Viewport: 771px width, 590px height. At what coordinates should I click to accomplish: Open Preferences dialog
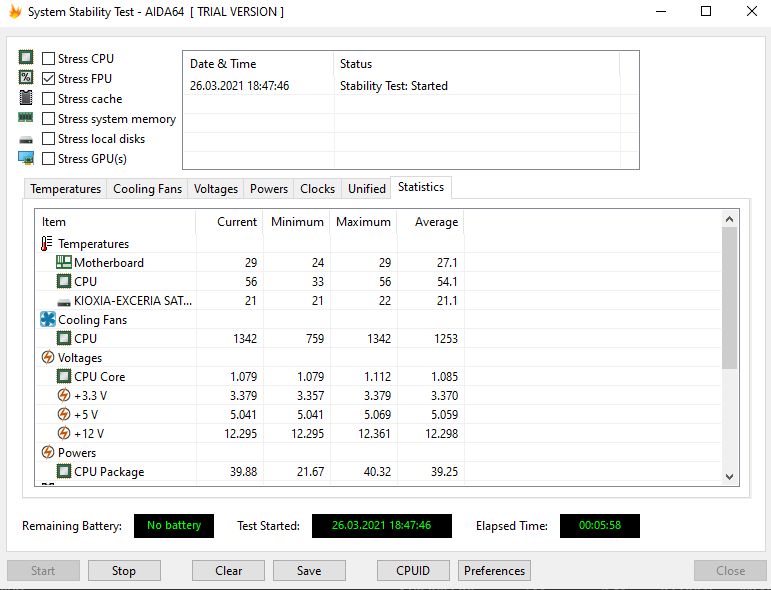(494, 570)
